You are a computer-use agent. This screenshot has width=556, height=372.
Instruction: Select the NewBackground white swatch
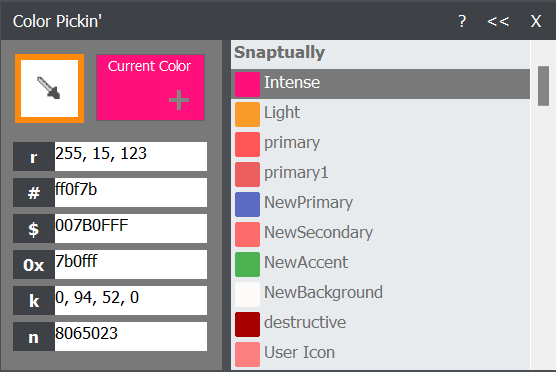pyautogui.click(x=247, y=294)
